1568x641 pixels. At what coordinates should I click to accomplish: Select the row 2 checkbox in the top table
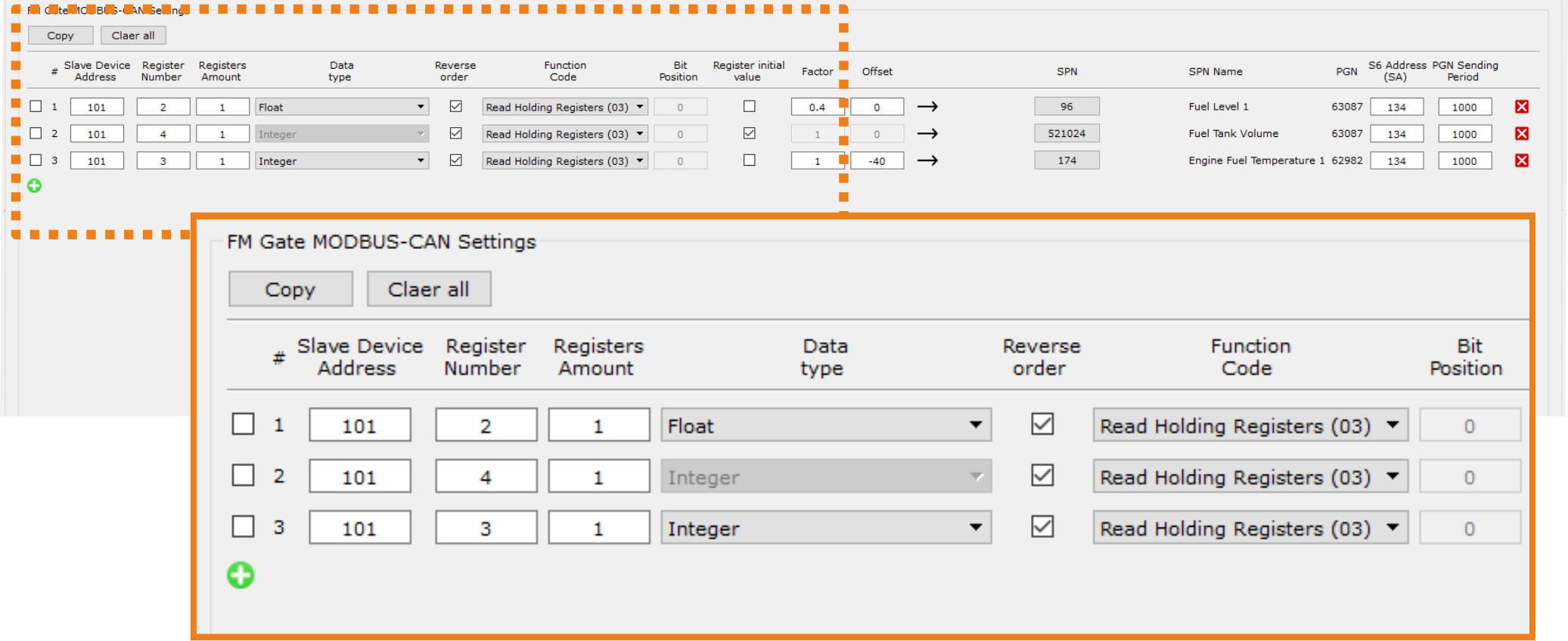pos(36,133)
